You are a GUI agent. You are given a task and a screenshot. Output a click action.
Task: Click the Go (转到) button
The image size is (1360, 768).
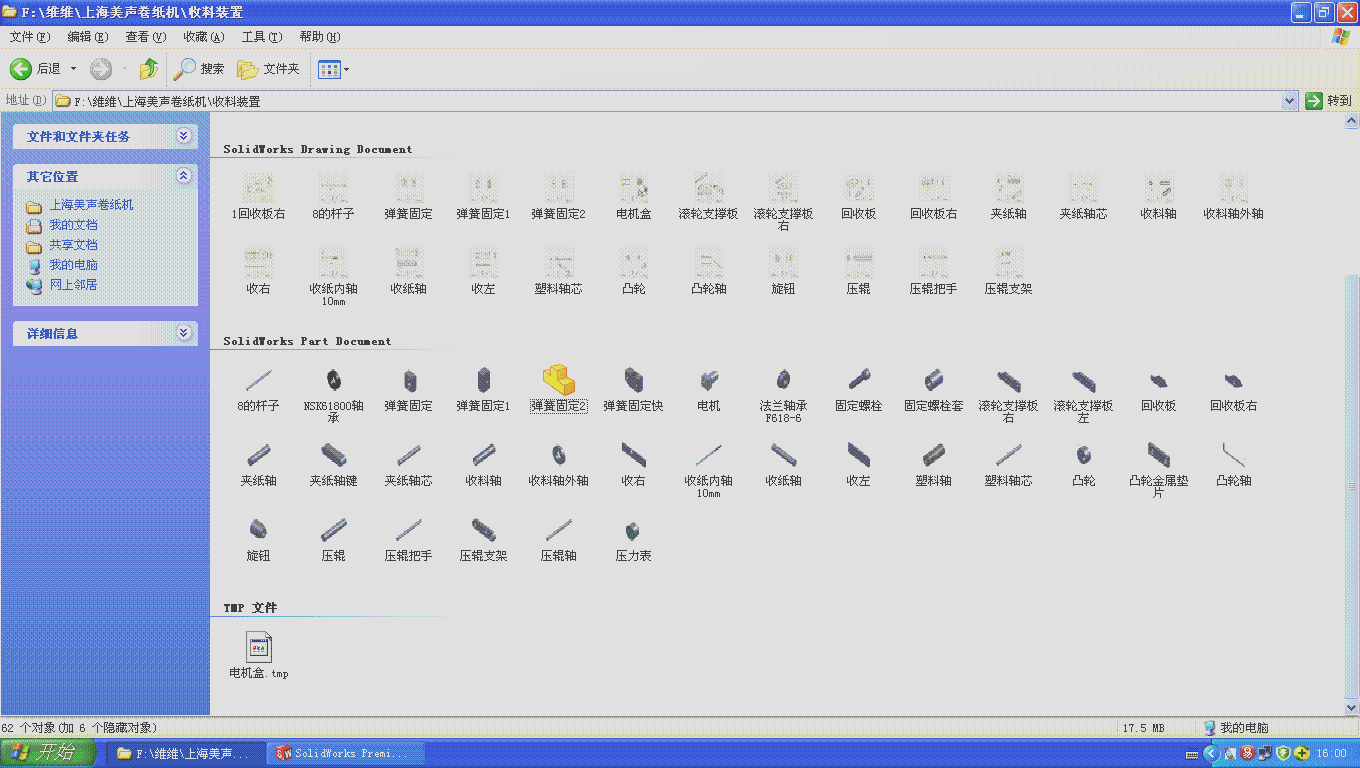point(1328,101)
